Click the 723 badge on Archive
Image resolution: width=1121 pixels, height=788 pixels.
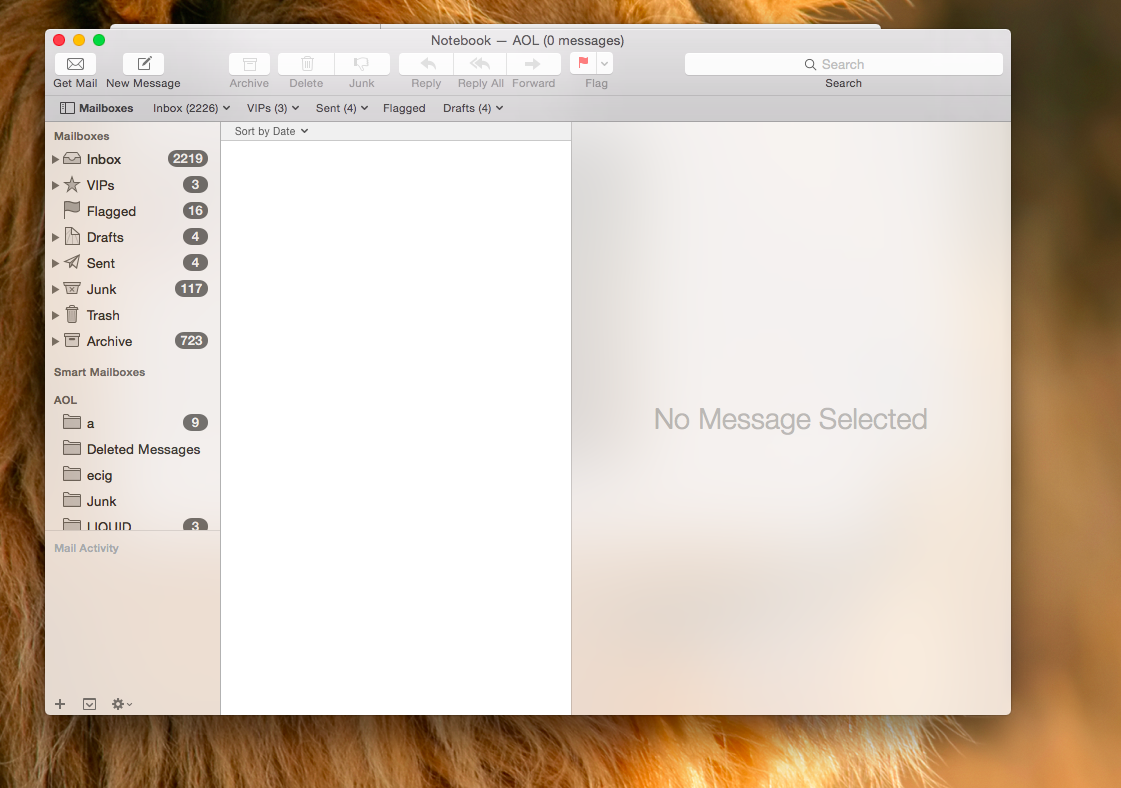191,340
